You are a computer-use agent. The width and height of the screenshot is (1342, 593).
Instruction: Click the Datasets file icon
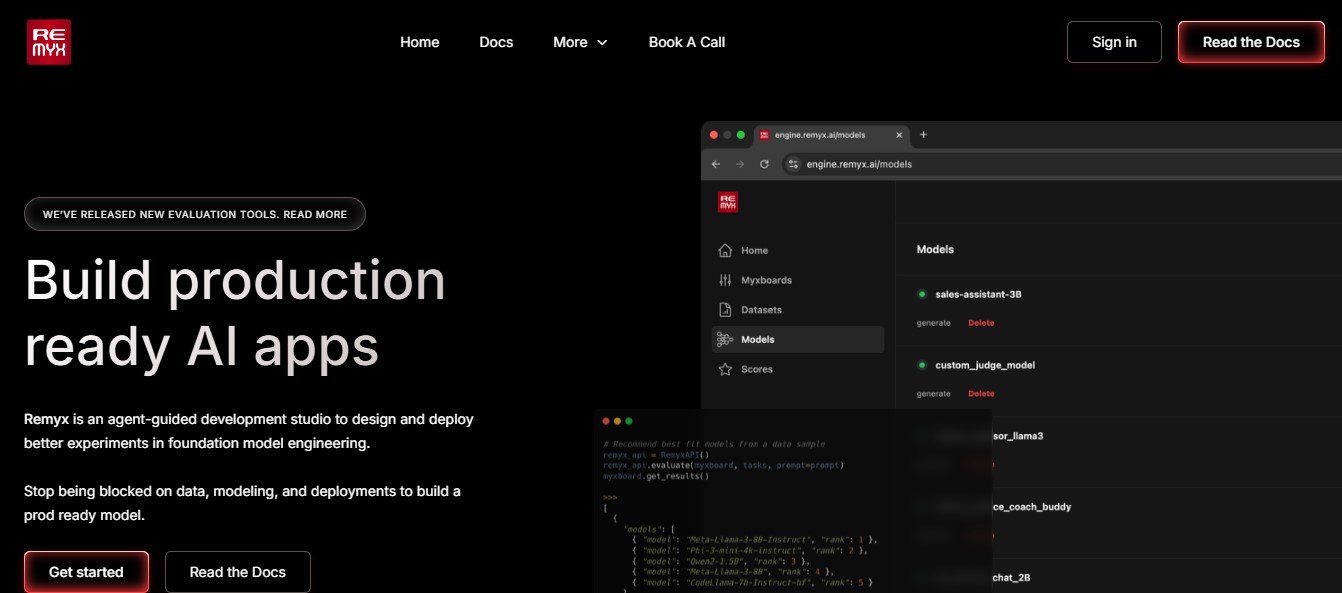point(725,310)
